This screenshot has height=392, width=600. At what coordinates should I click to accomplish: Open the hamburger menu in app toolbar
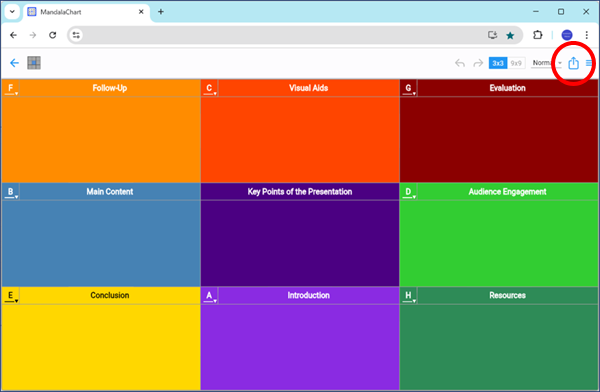[589, 63]
